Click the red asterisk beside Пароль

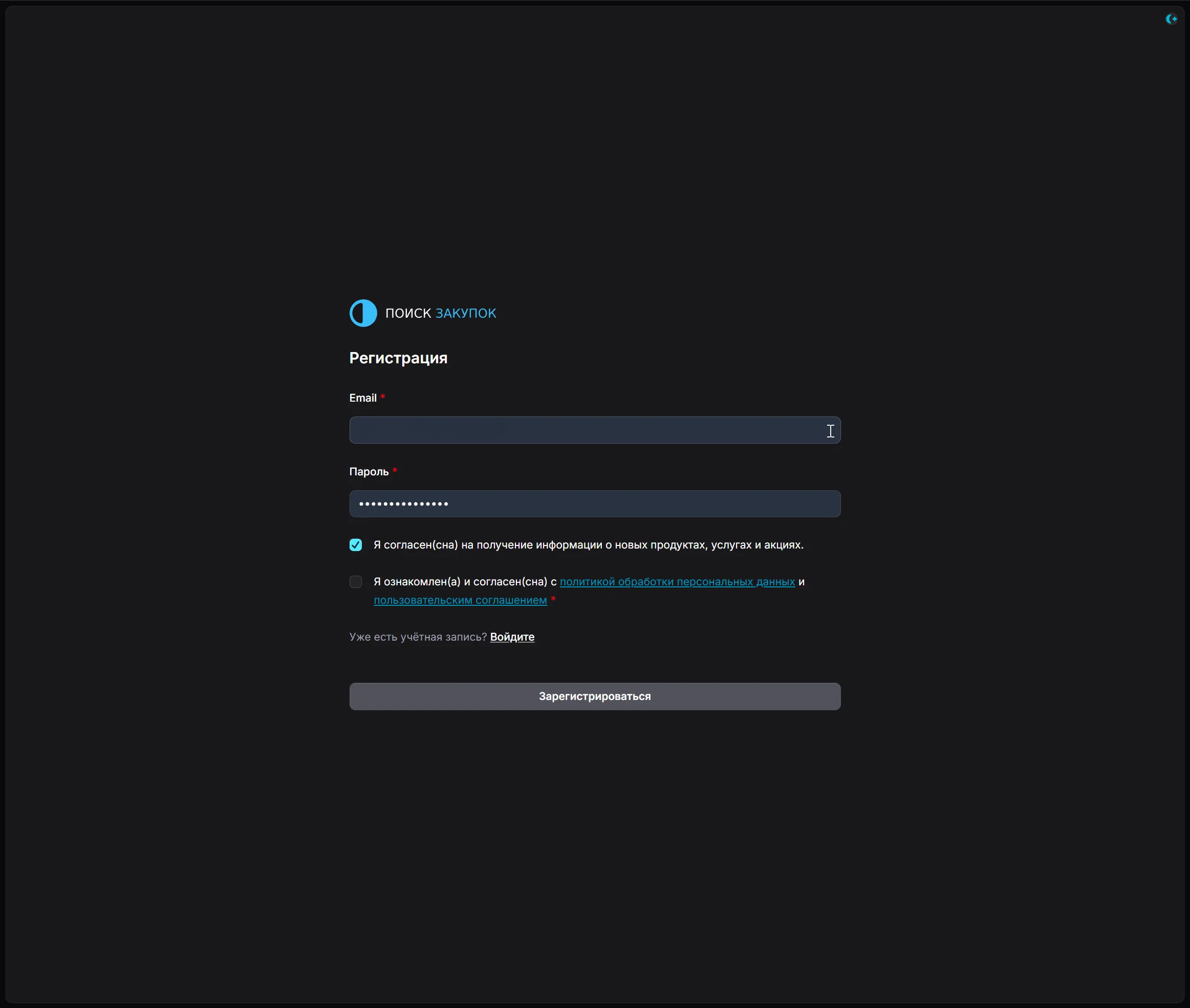pos(395,471)
